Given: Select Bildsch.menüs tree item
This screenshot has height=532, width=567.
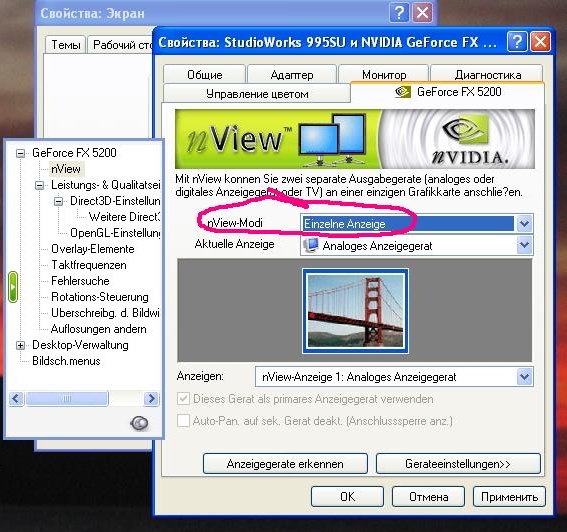Looking at the screenshot, I should click(x=66, y=361).
